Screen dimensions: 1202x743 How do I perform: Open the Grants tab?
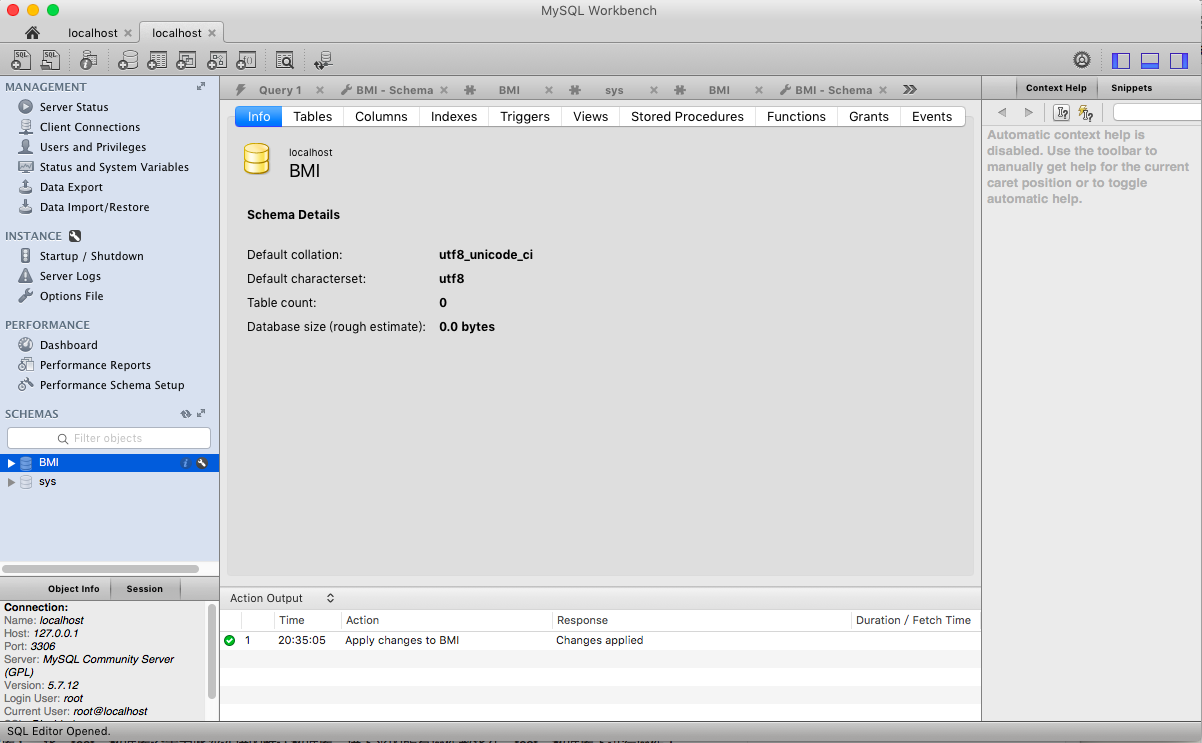click(x=869, y=117)
